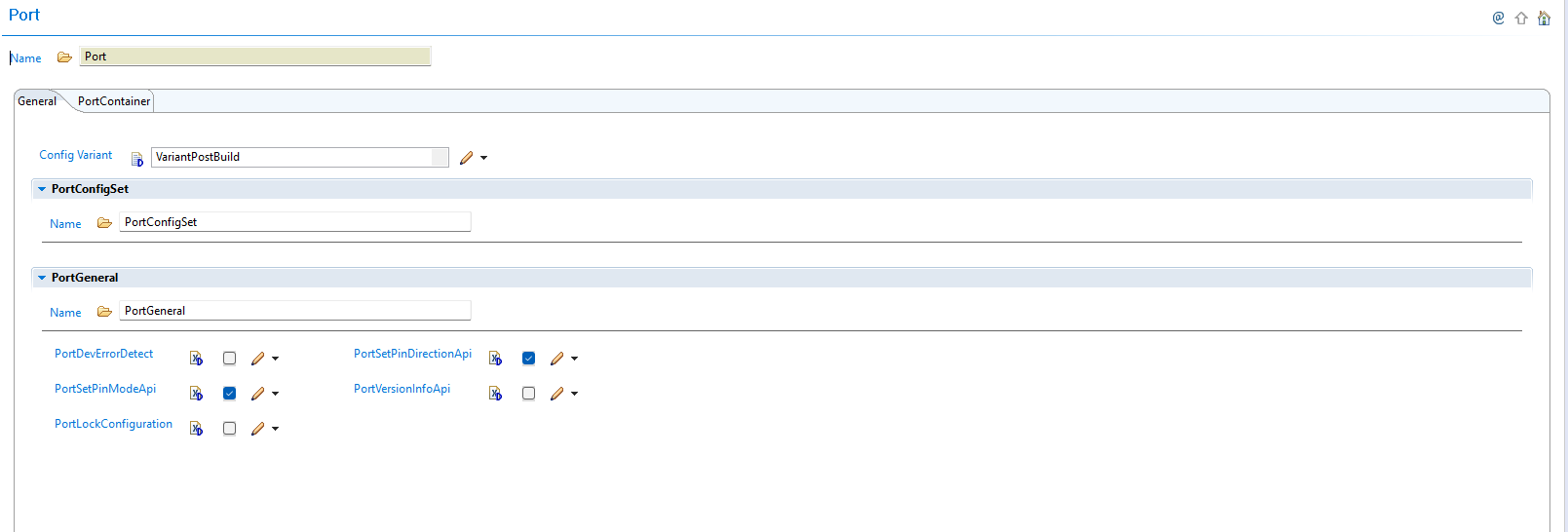Open the Config Variant combo box

440,157
